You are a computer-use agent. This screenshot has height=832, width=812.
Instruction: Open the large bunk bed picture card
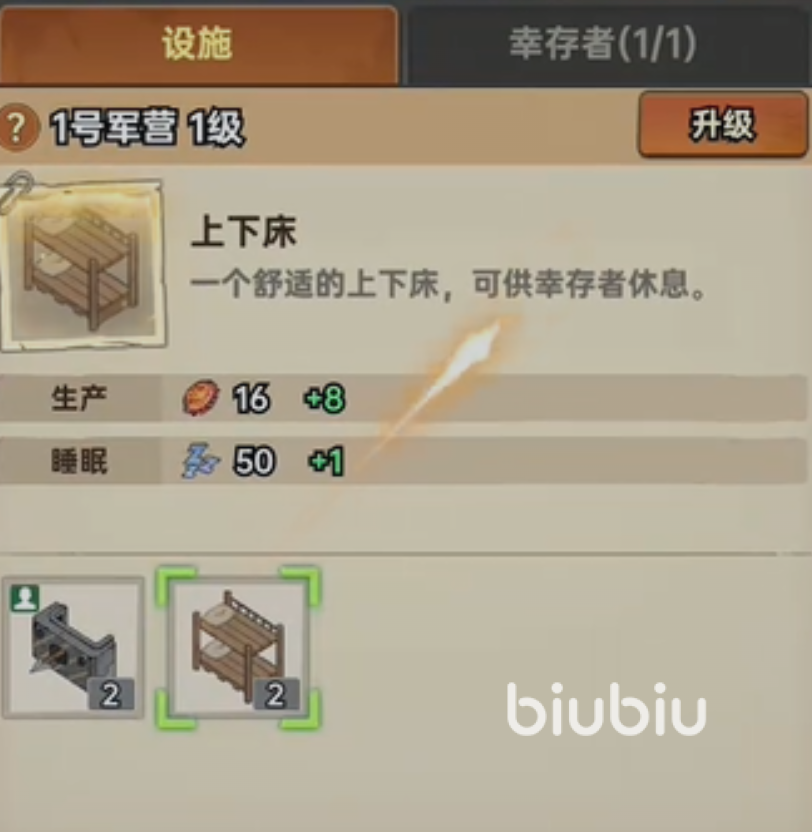84,265
